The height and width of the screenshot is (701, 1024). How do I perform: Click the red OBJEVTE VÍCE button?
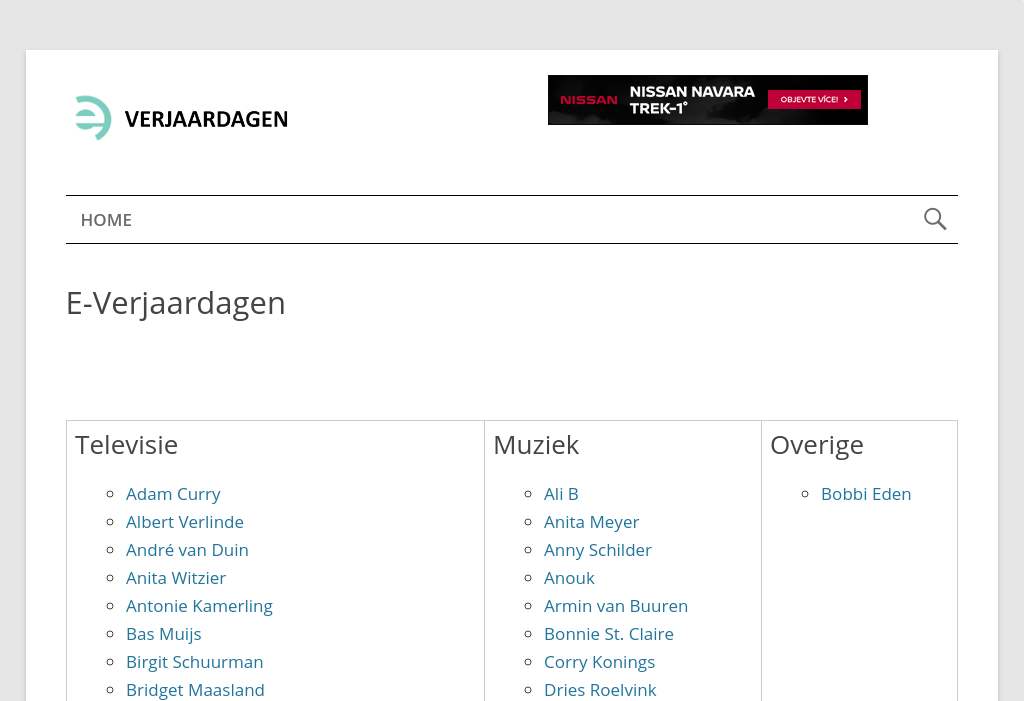(x=814, y=99)
